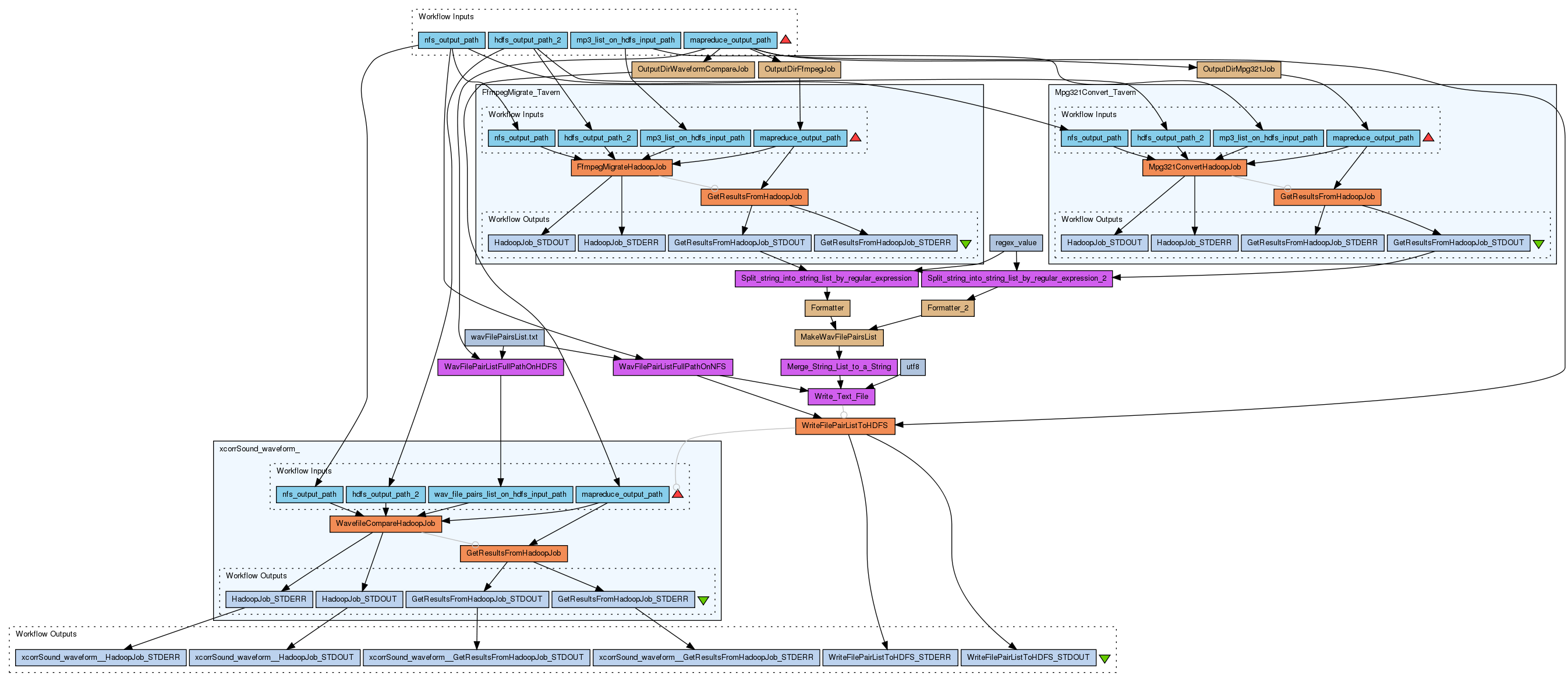The height and width of the screenshot is (682, 1568).
Task: Click green triangle in Mpg321Convert workflow outputs
Action: [1538, 244]
